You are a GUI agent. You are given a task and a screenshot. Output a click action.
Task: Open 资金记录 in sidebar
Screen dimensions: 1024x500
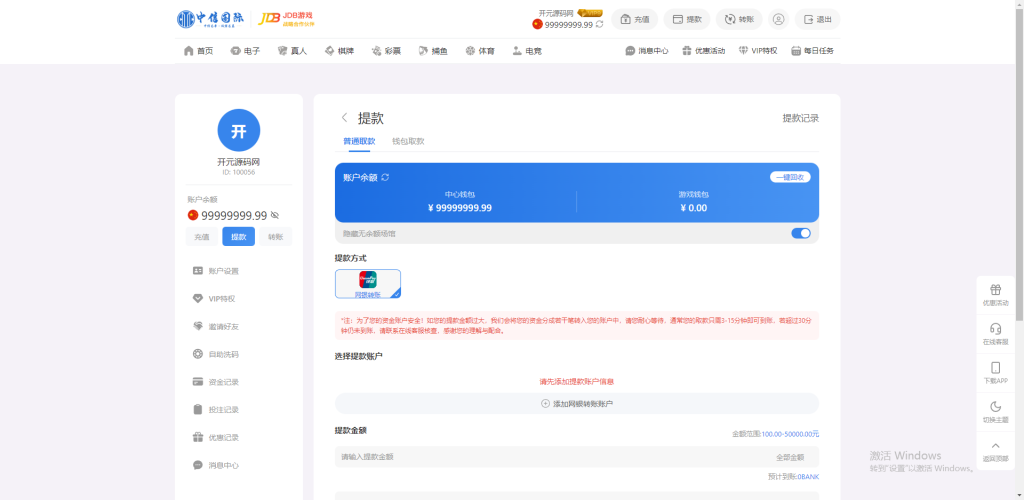(216, 382)
